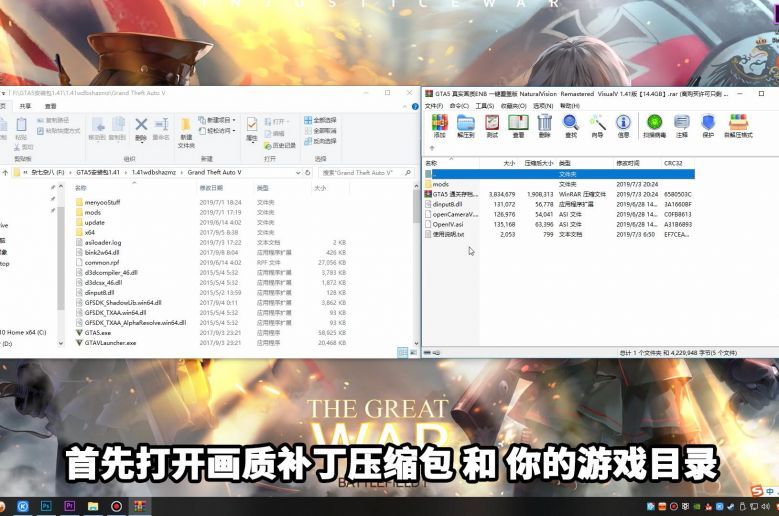Viewport: 779px width, 516px height.
Task: Open the Open (打开) dropdown in Explorer ribbon
Action: tap(278, 121)
